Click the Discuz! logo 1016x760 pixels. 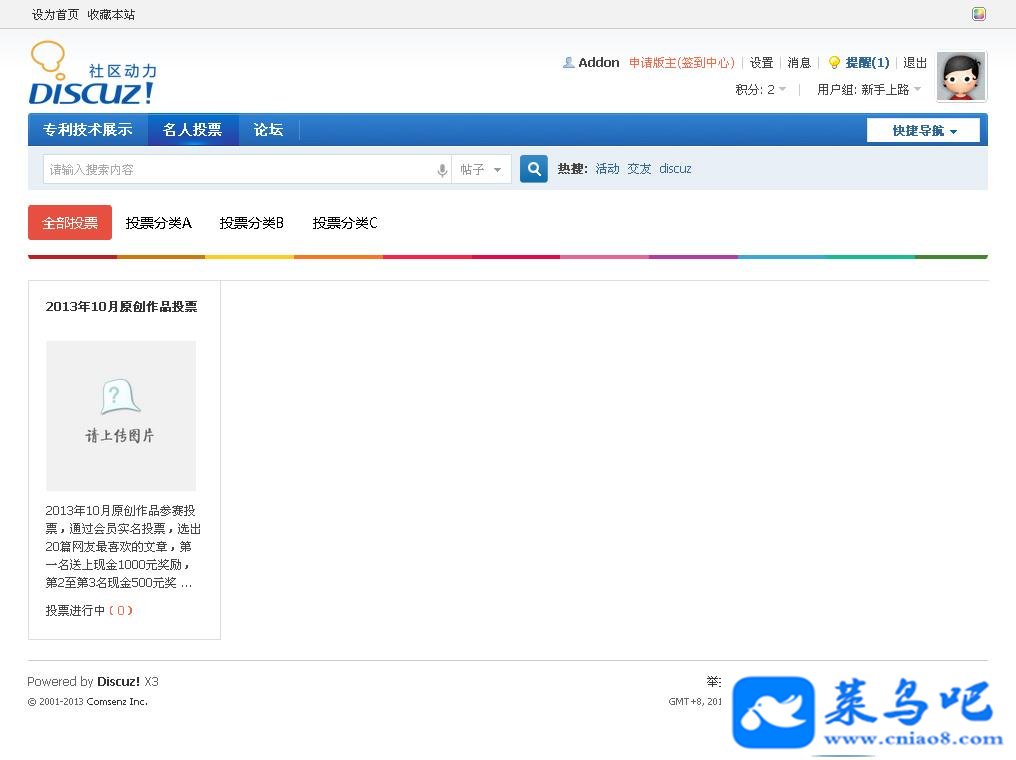pos(93,73)
